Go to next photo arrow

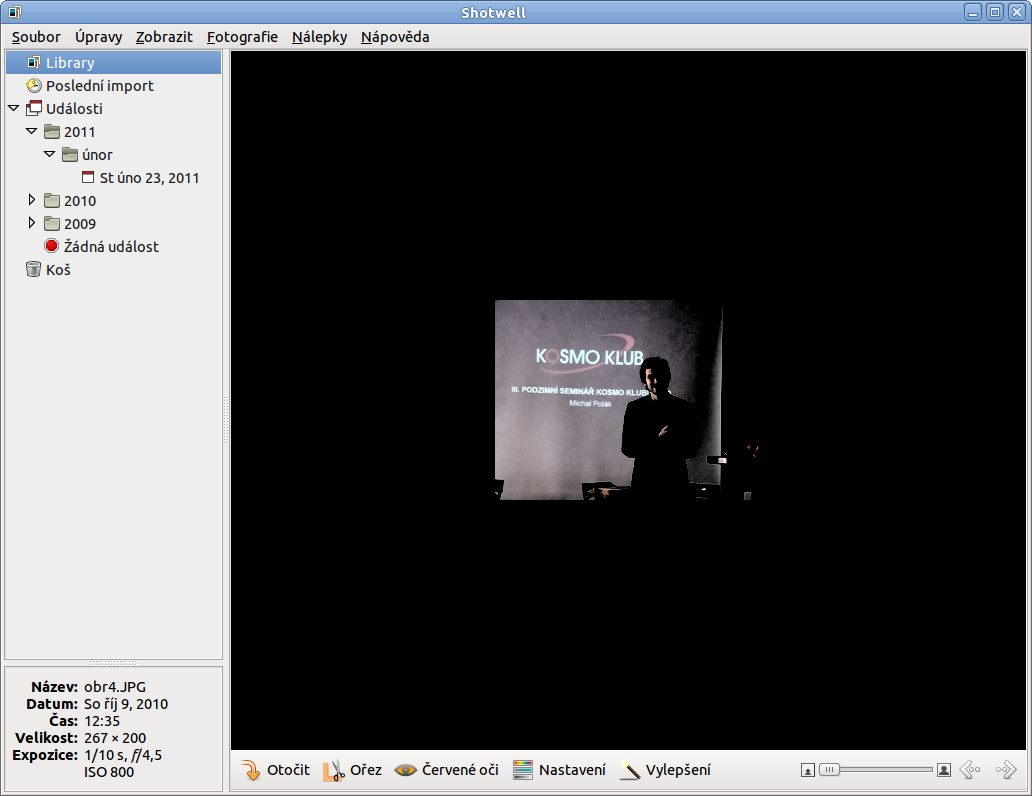point(1005,770)
